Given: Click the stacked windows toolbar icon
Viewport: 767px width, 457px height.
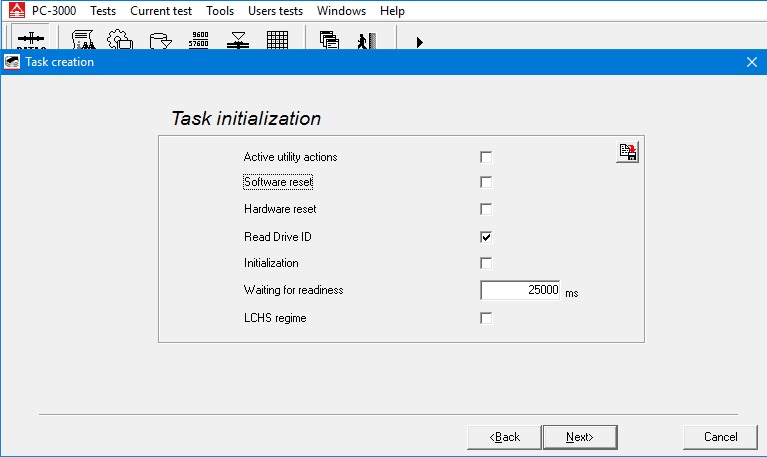Looking at the screenshot, I should pos(329,40).
